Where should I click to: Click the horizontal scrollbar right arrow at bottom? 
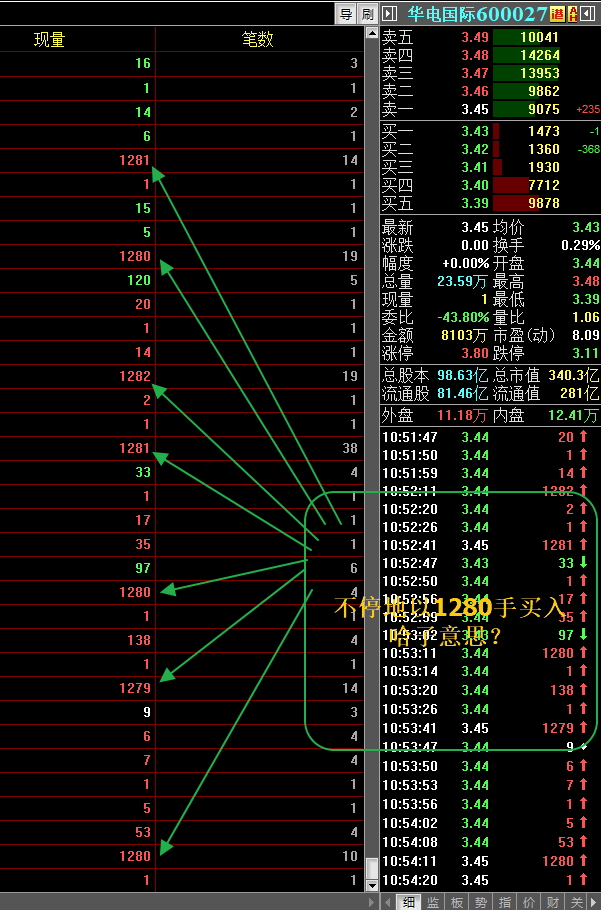click(372, 902)
